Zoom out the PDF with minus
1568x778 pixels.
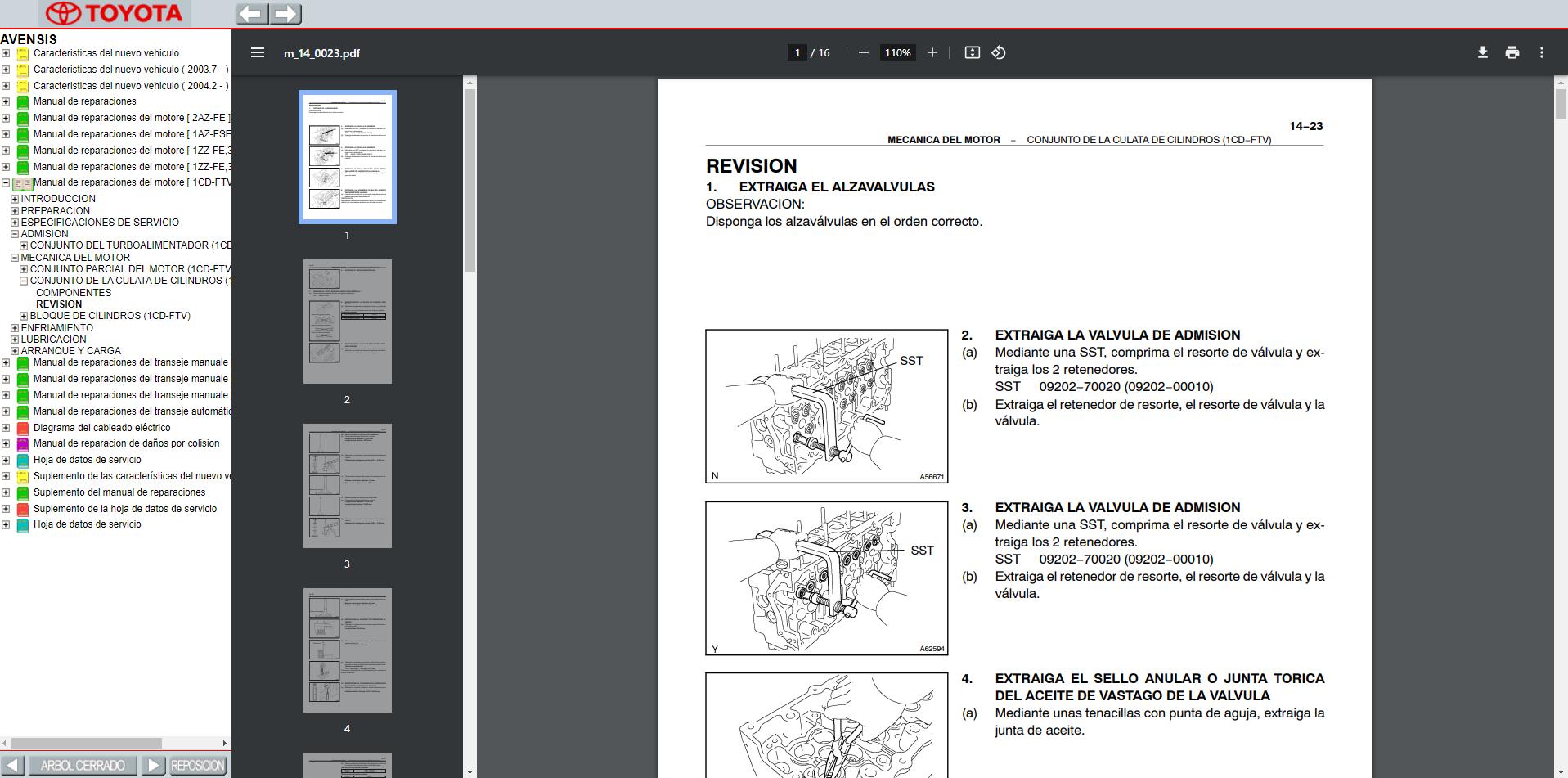(x=863, y=52)
